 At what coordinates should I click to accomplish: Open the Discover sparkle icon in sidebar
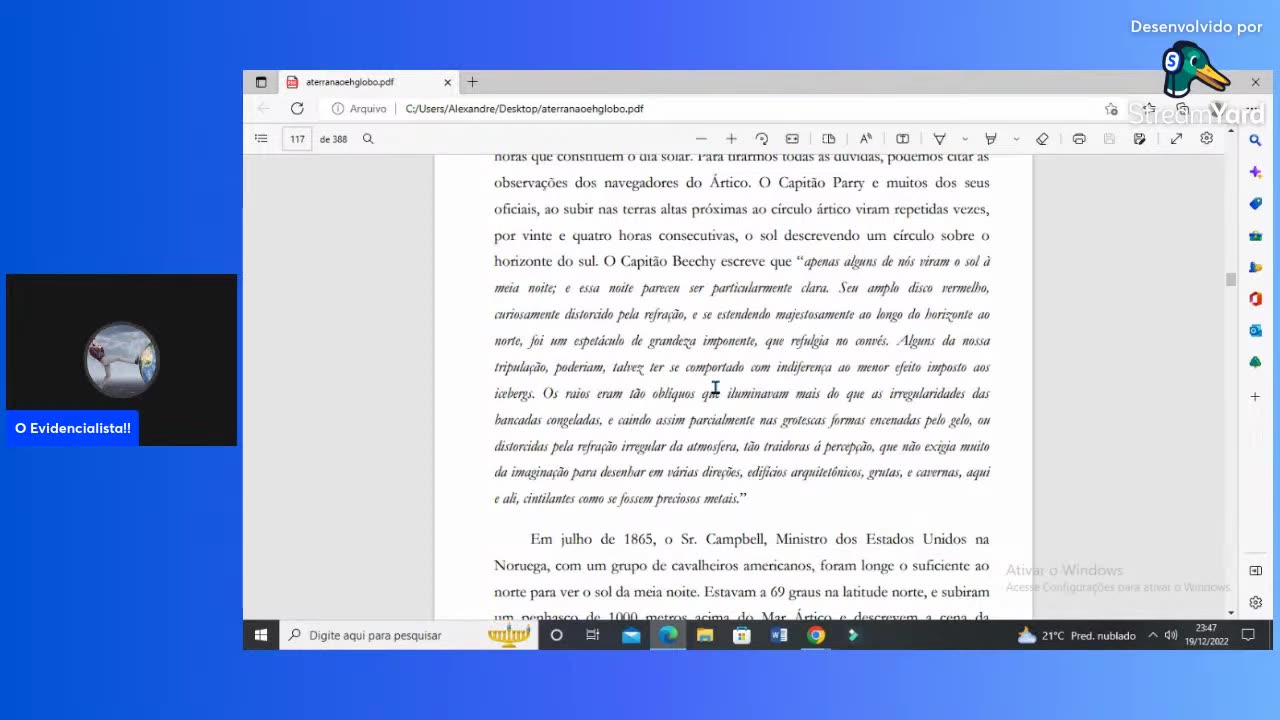[x=1255, y=172]
